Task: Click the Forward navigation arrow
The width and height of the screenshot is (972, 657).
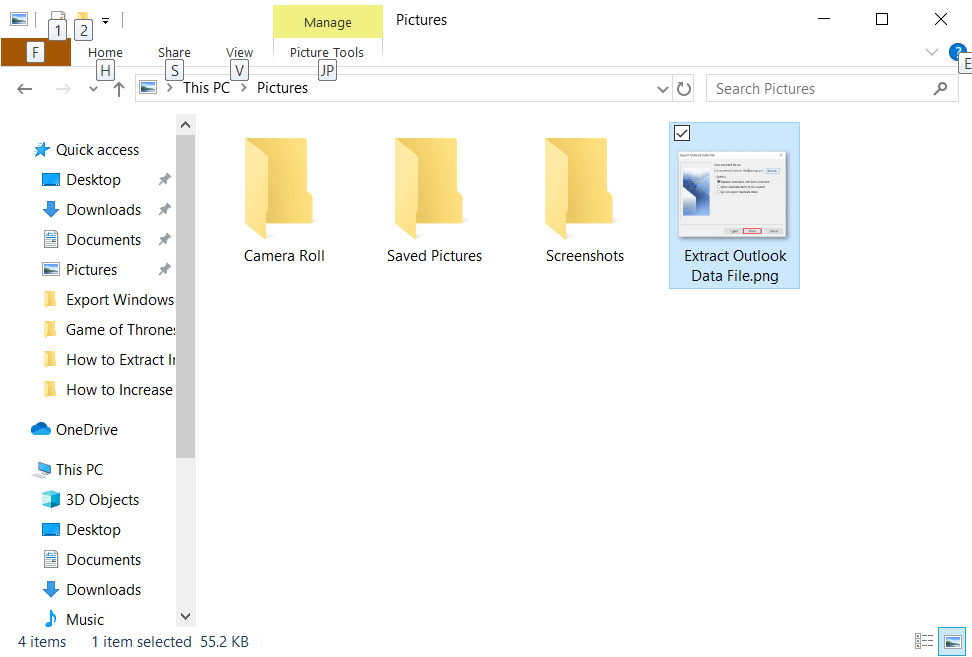Action: tap(63, 89)
